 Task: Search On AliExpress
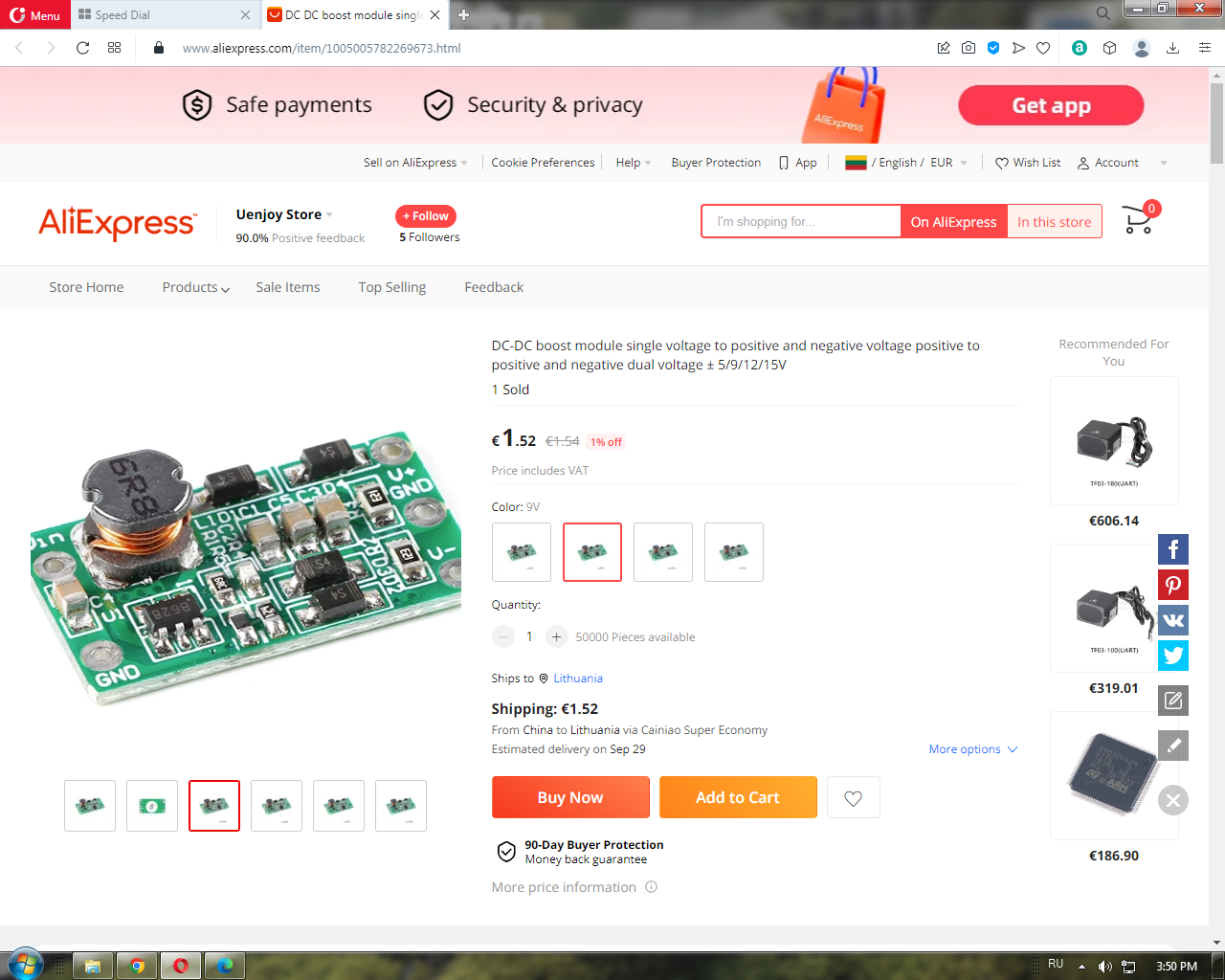pyautogui.click(x=953, y=222)
